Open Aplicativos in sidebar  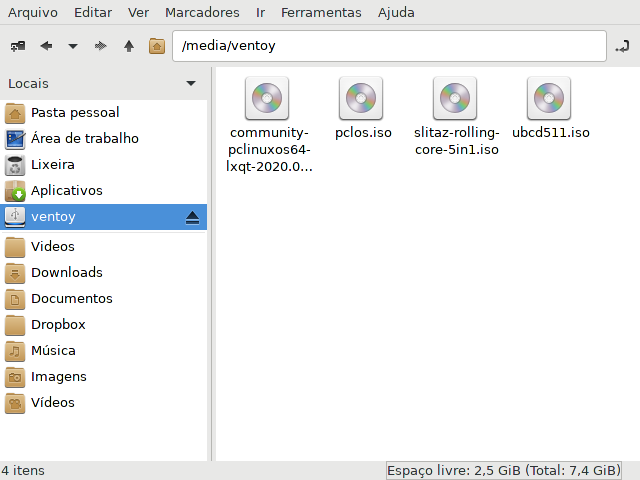pyautogui.click(x=104, y=191)
